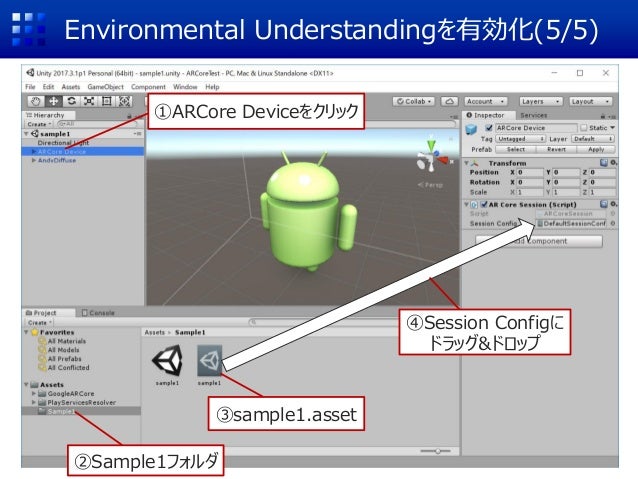The width and height of the screenshot is (638, 479).
Task: Open the Help menu
Action: pos(212,87)
